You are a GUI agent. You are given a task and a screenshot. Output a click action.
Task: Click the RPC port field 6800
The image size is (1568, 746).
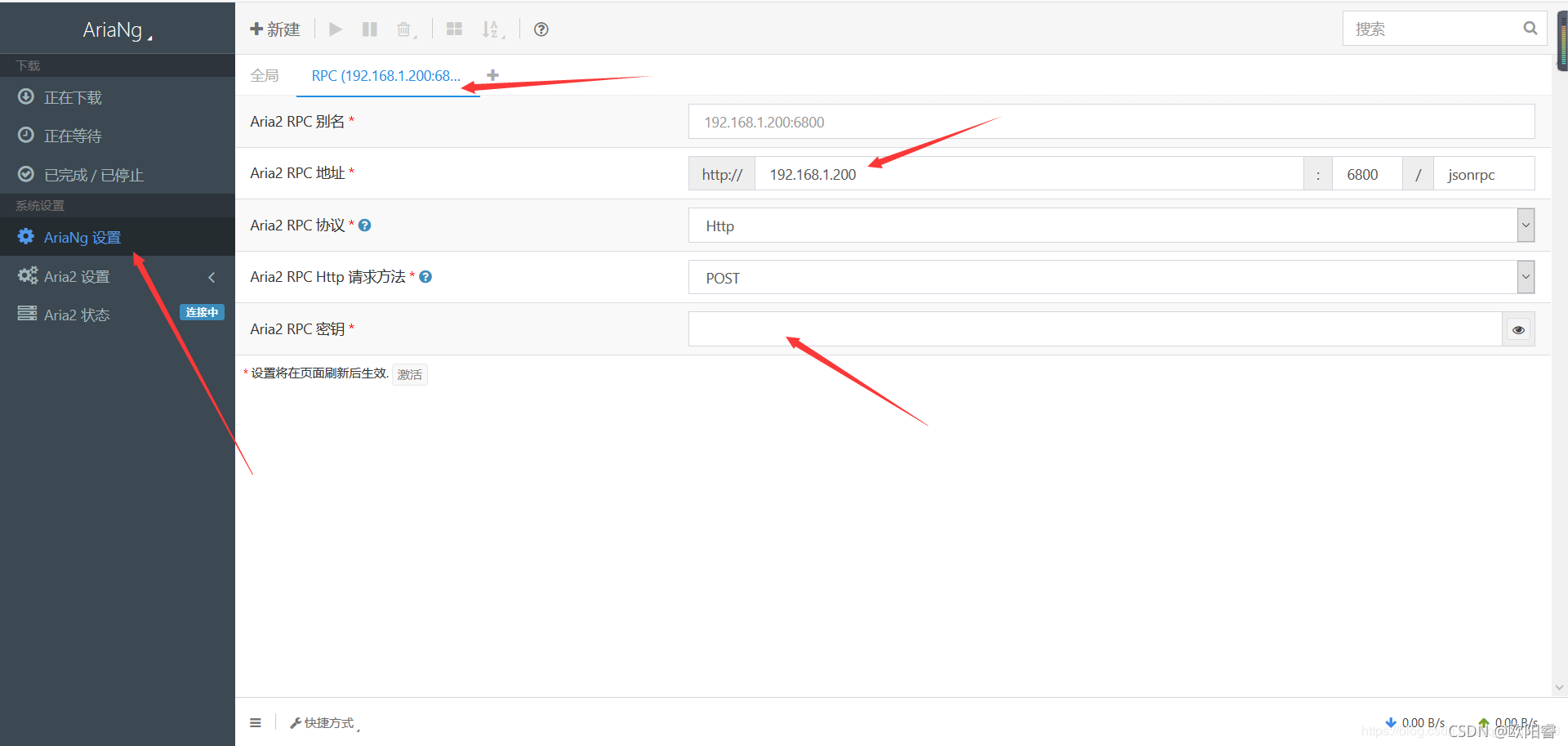1367,174
